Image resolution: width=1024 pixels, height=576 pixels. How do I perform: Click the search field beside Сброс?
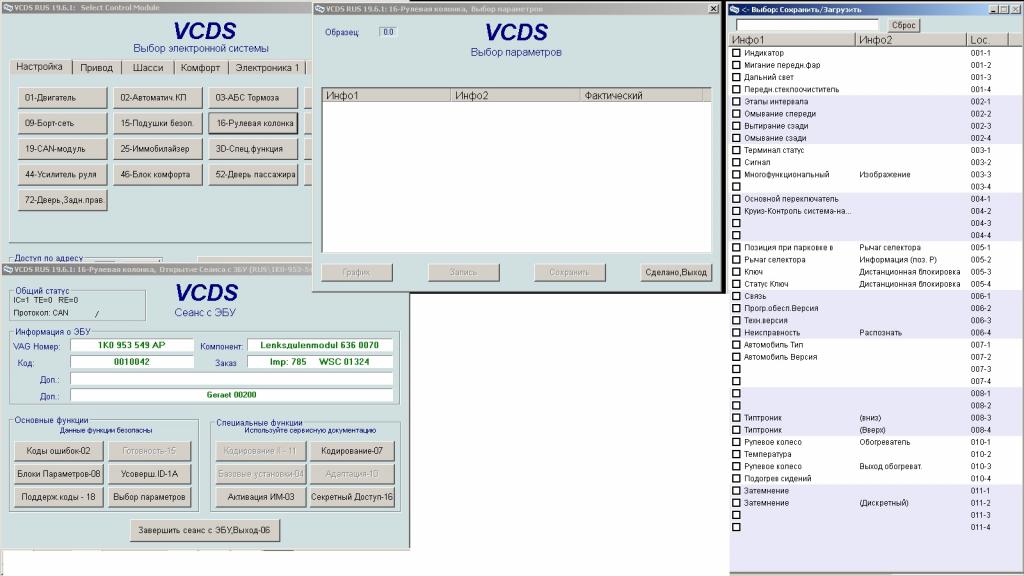coord(807,25)
